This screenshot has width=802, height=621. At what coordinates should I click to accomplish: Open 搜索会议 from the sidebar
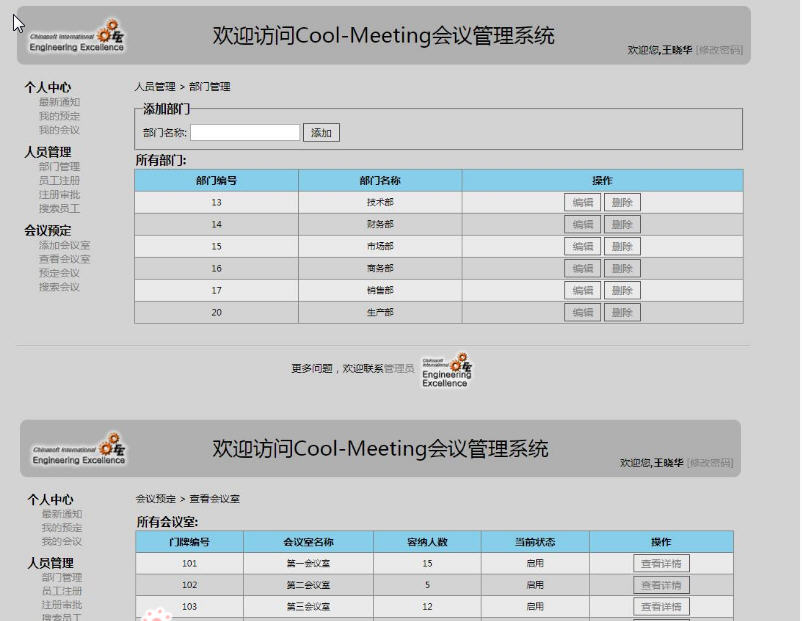pyautogui.click(x=59, y=287)
